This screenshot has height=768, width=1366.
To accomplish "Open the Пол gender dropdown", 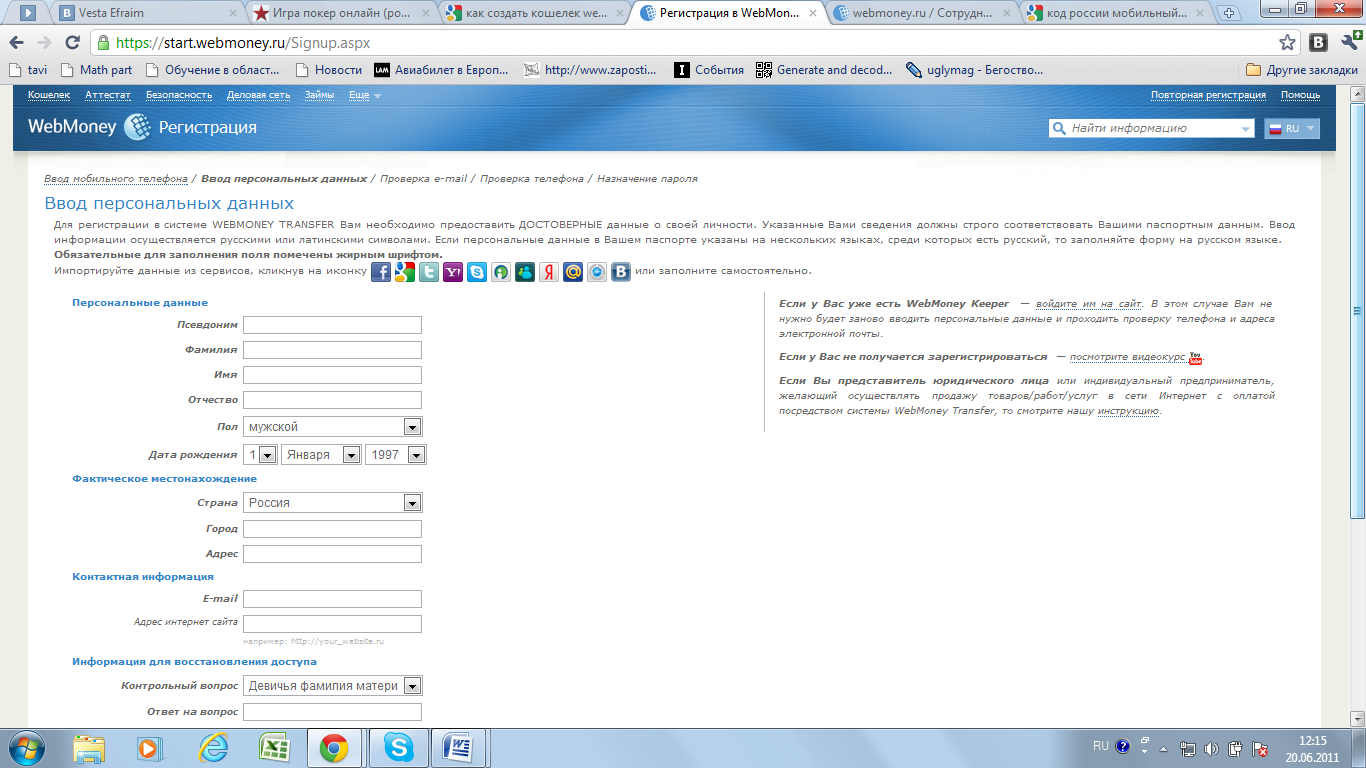I will [412, 427].
